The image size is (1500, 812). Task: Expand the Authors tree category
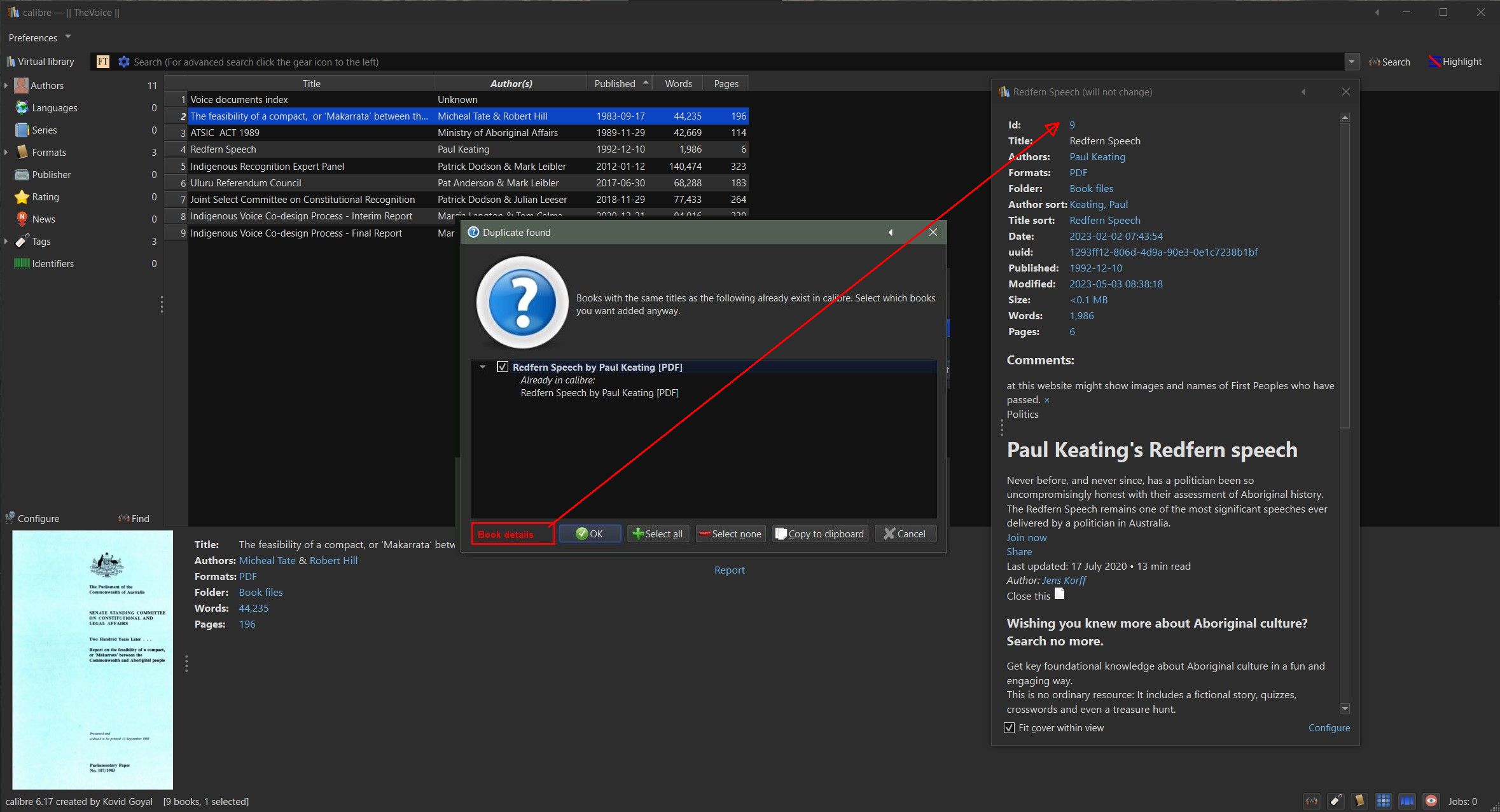pos(6,85)
